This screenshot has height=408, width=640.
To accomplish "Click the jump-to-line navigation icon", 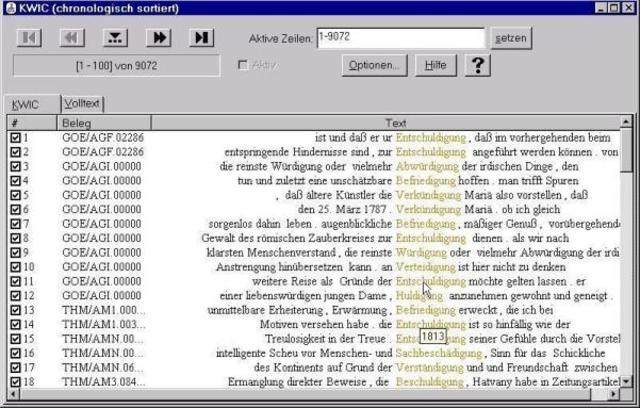I will coord(115,38).
